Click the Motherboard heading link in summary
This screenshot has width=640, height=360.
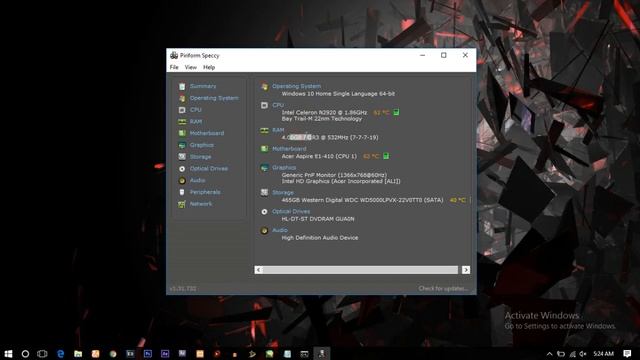289,149
